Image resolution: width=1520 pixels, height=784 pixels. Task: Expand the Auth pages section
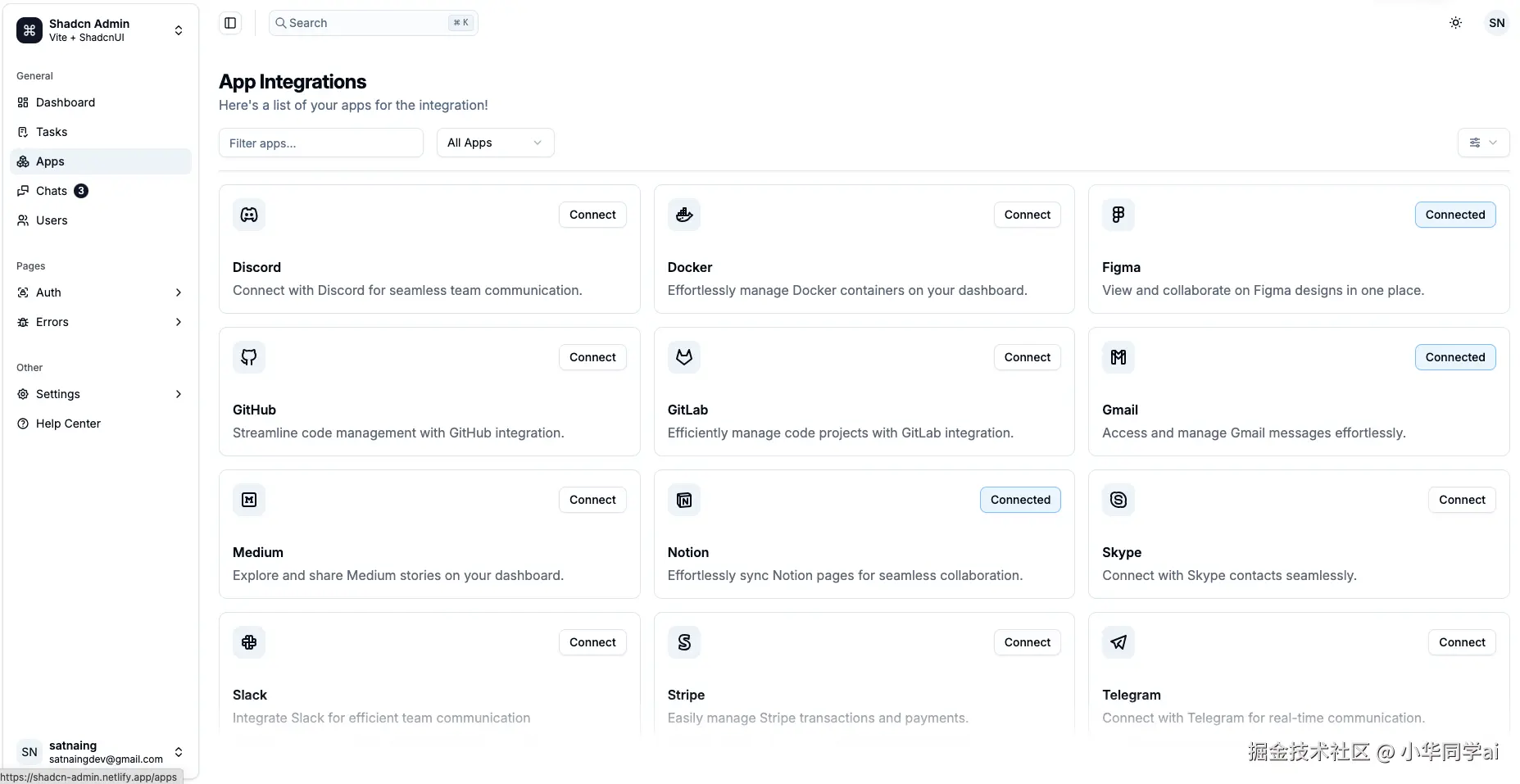click(100, 292)
